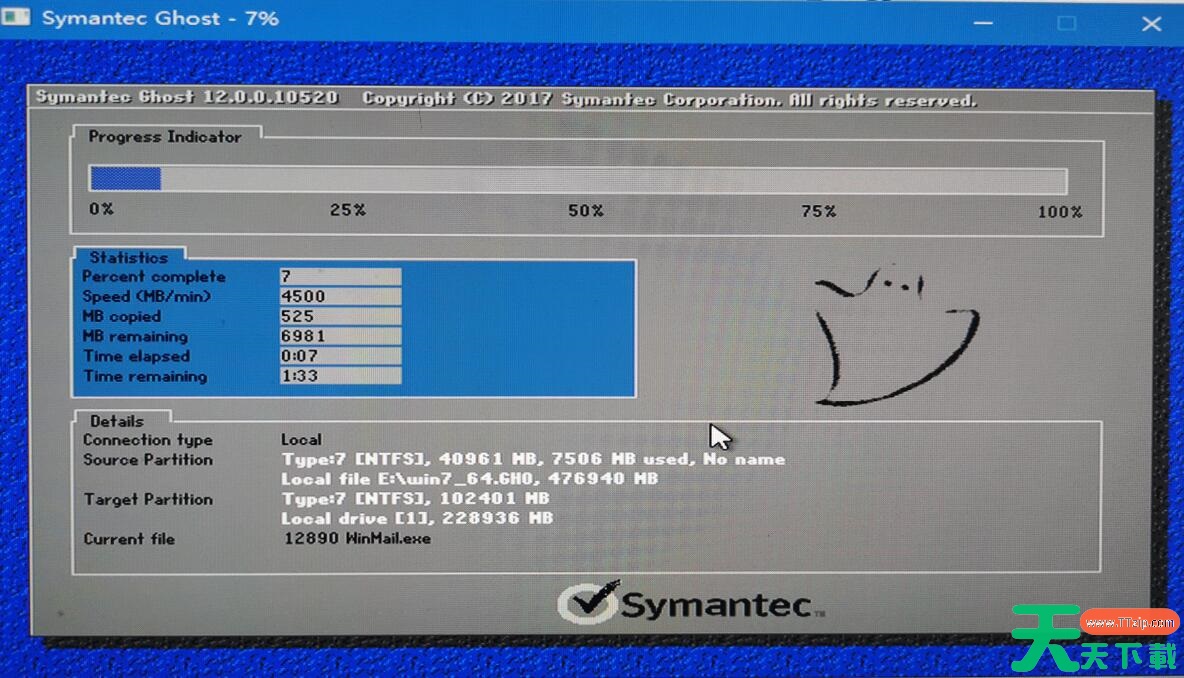Click the MB remaining label

point(135,336)
